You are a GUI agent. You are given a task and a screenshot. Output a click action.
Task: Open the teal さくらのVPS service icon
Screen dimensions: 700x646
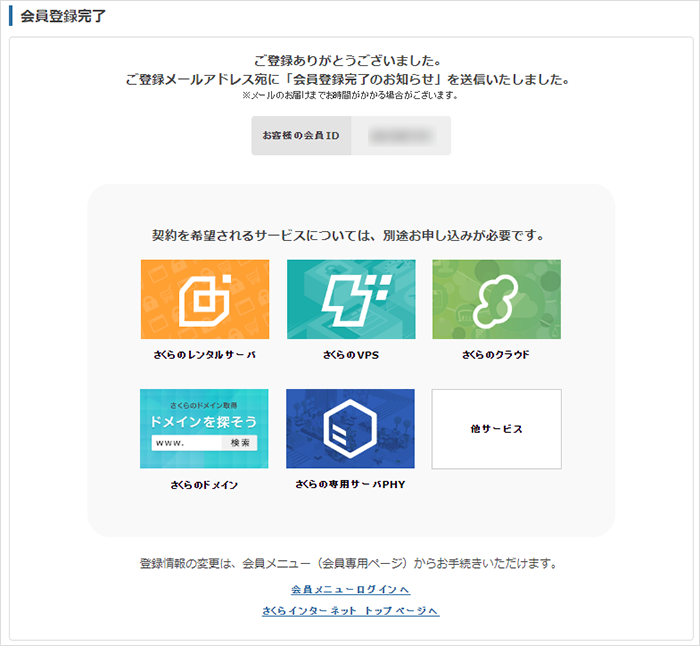350,299
